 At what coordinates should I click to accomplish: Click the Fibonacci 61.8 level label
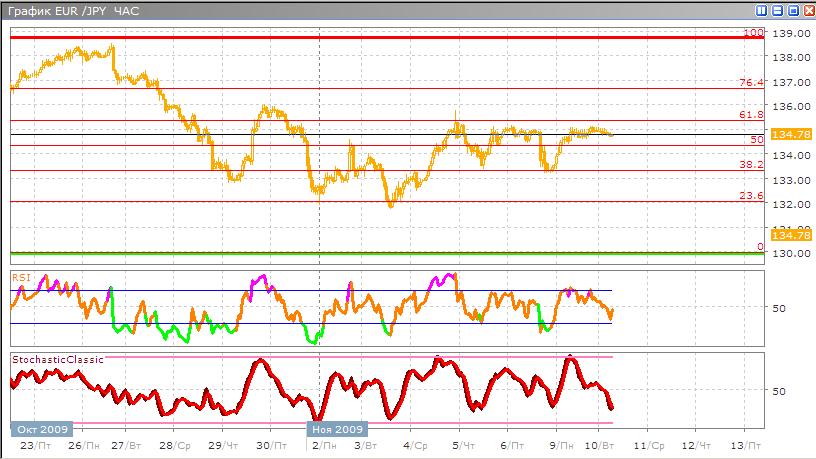point(752,115)
